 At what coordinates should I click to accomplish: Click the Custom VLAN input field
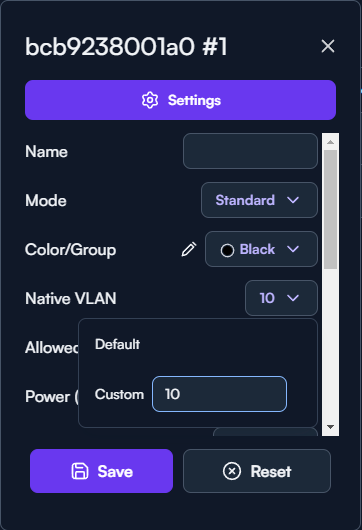pyautogui.click(x=219, y=394)
